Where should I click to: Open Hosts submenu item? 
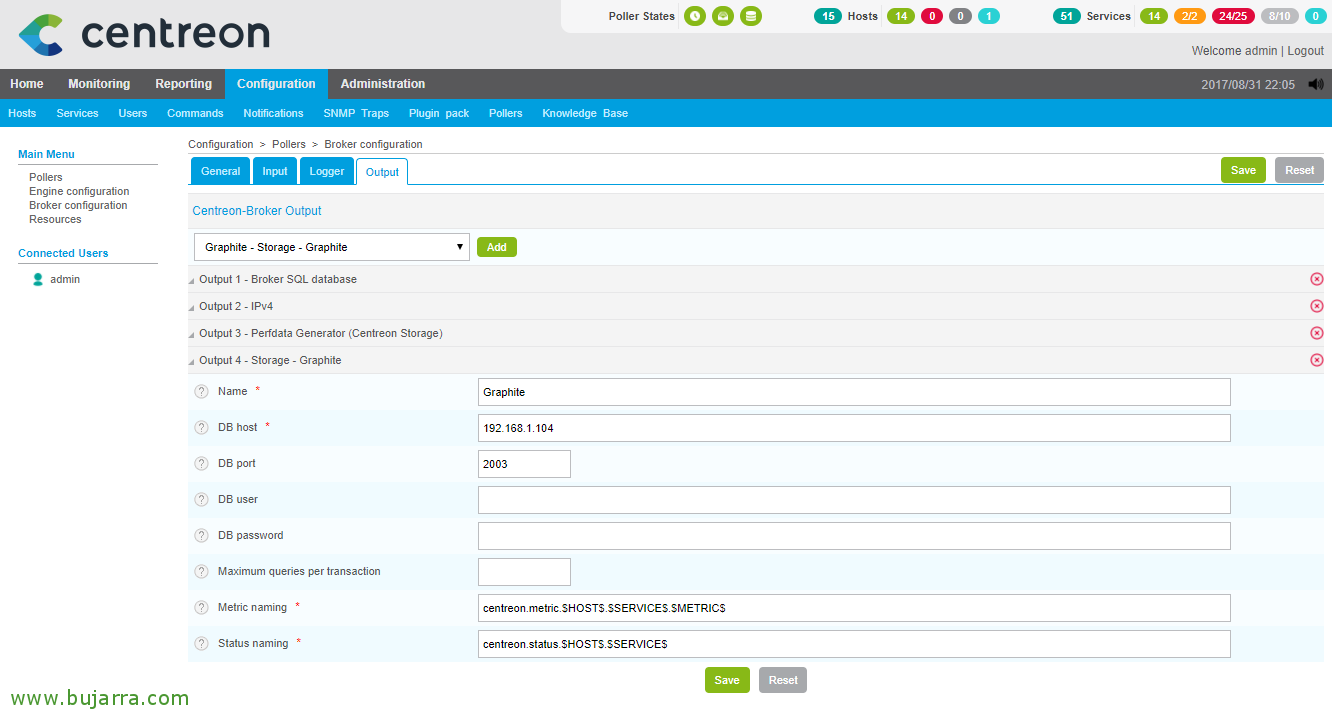22,113
